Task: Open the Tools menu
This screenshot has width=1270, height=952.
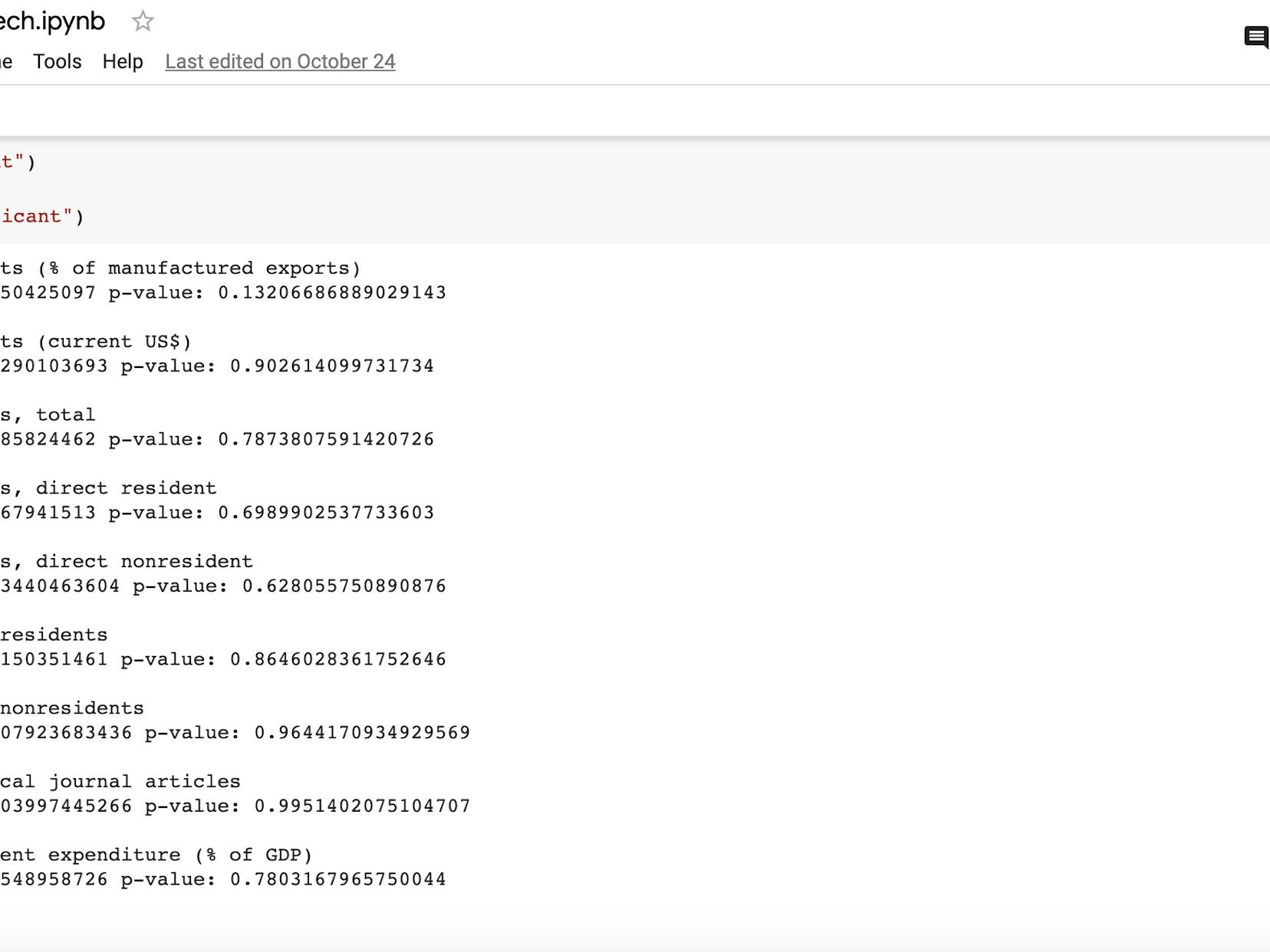Action: (x=57, y=61)
